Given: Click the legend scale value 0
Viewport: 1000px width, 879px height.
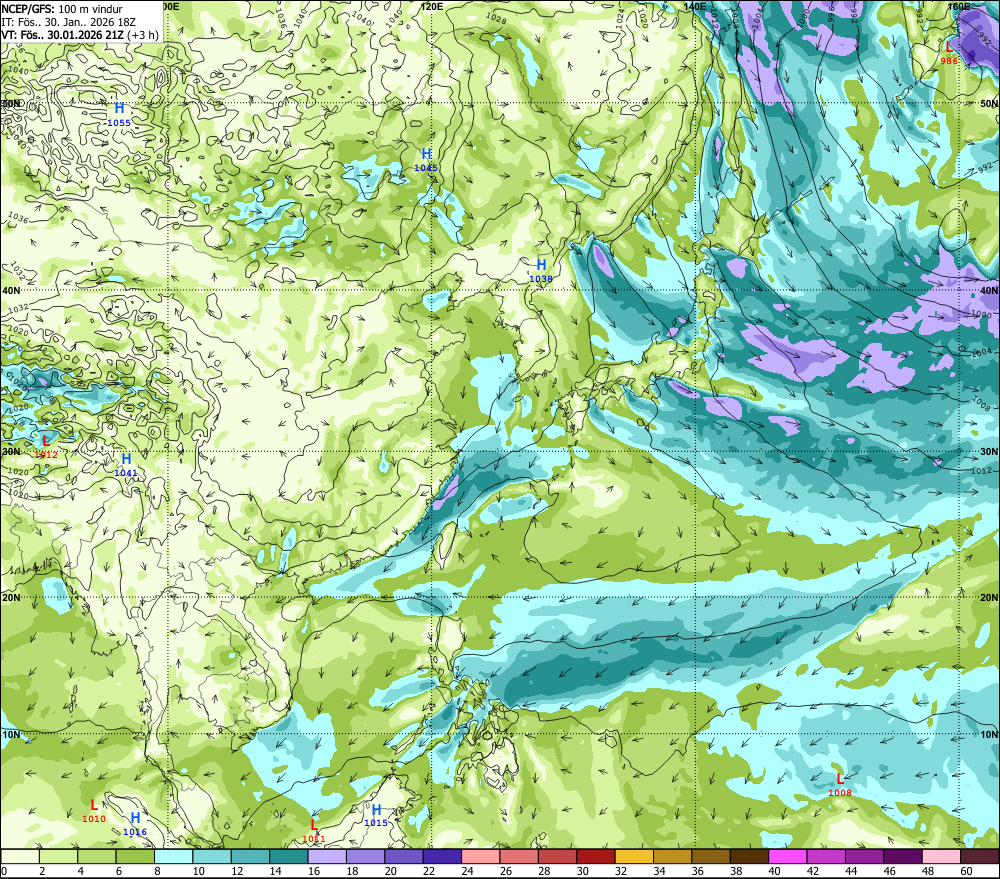Looking at the screenshot, I should click(4, 871).
